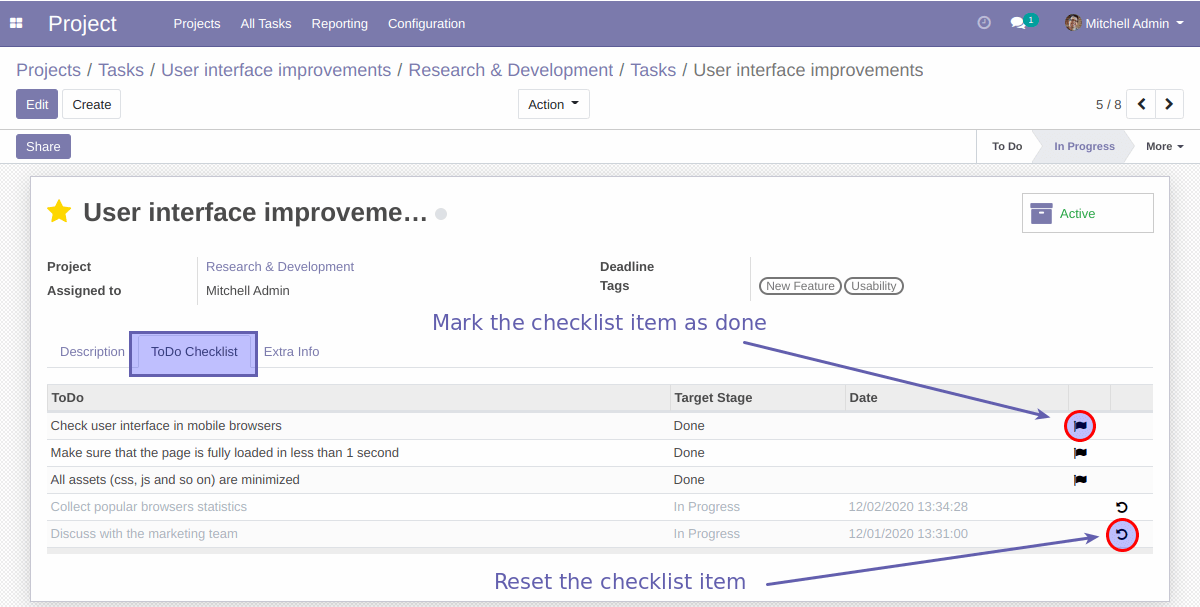Open the Action dropdown
This screenshot has width=1200, height=607.
tap(553, 103)
